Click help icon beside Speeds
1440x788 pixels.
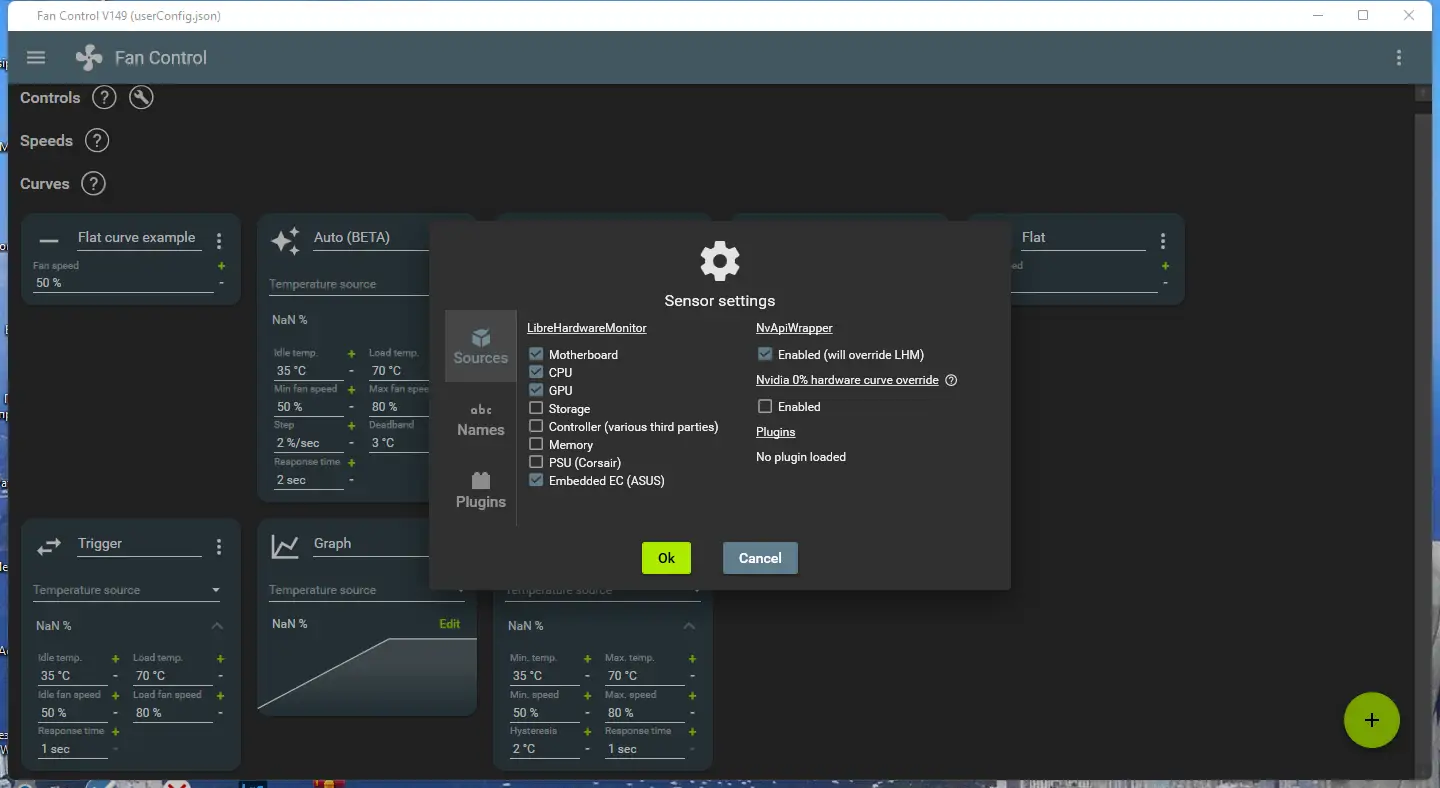[97, 140]
